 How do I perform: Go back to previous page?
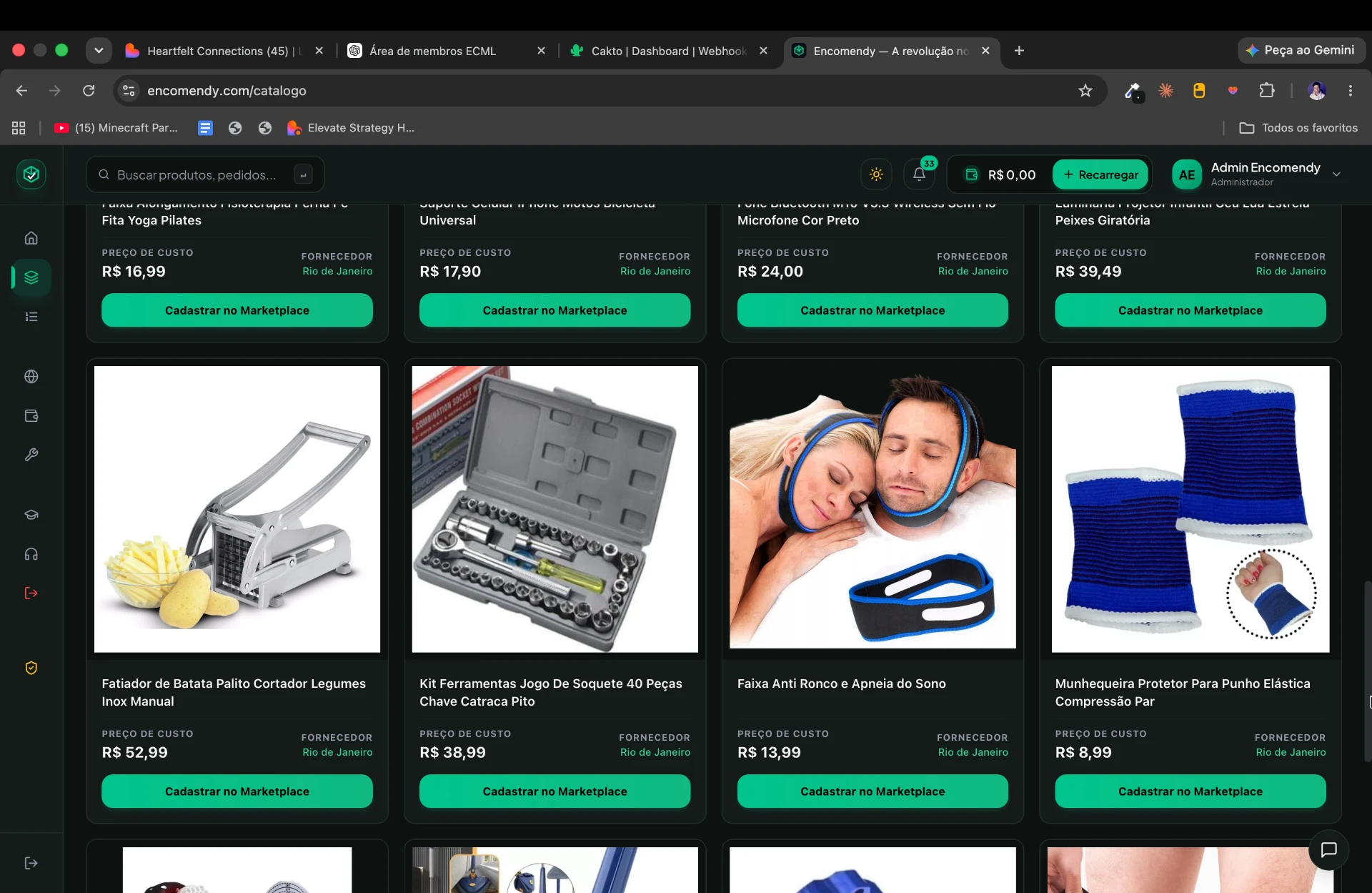[x=21, y=91]
